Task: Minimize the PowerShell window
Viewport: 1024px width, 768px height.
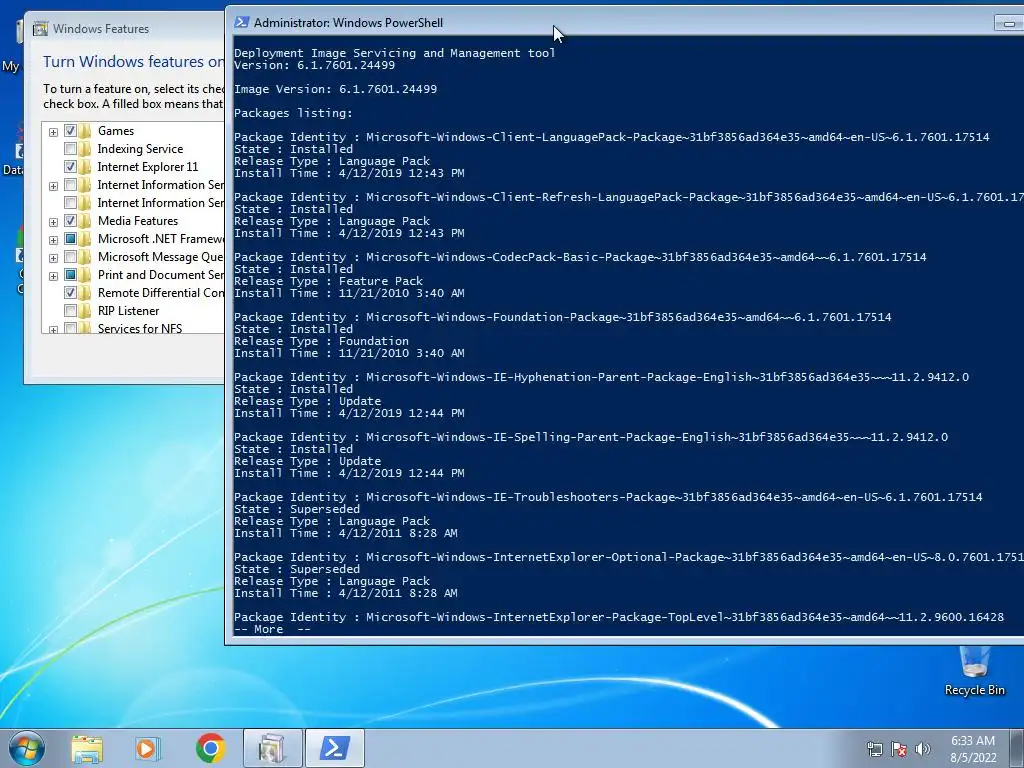Action: point(1009,24)
